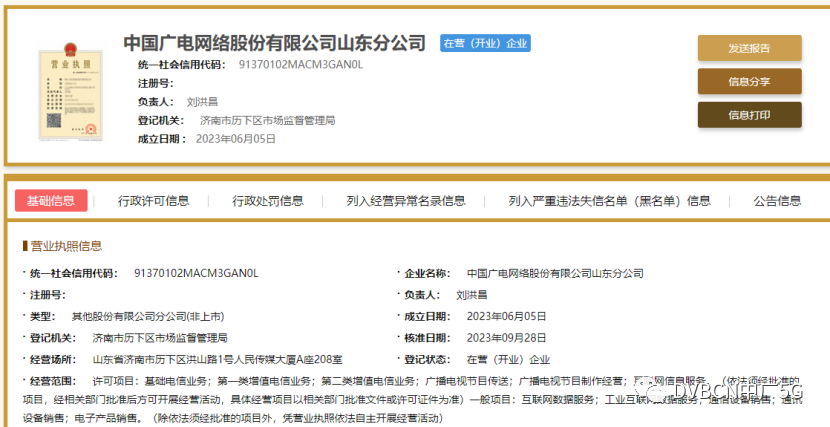Click the 经营范围 label
Image resolution: width=830 pixels, height=427 pixels.
(x=53, y=381)
